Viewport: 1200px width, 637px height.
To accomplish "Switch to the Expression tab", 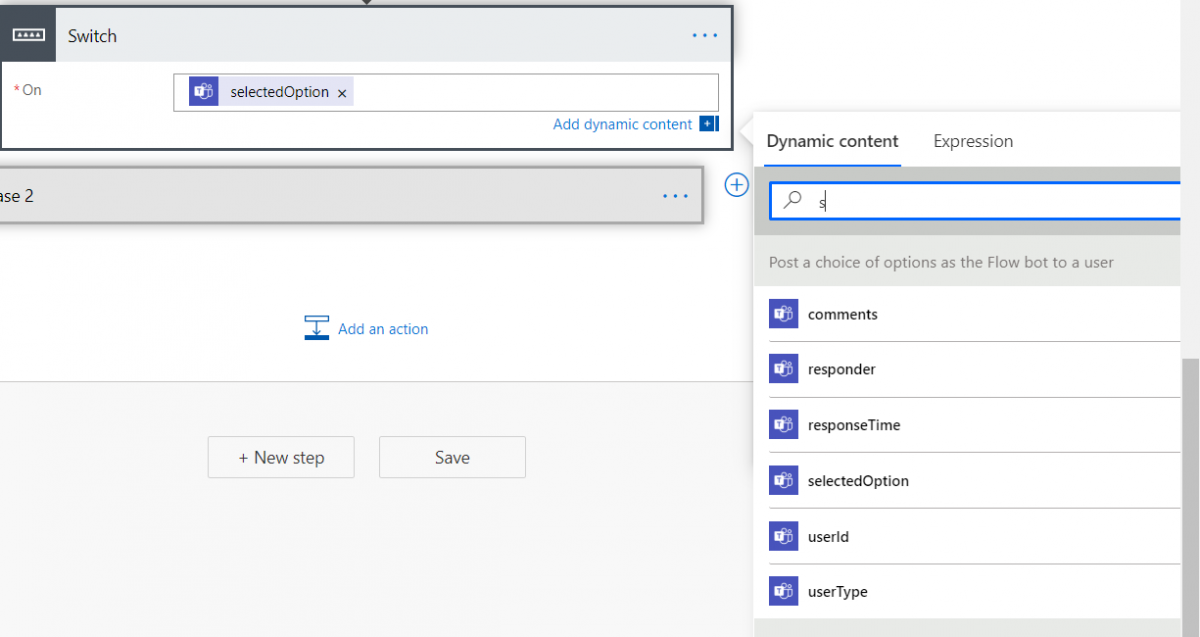I will click(x=972, y=141).
